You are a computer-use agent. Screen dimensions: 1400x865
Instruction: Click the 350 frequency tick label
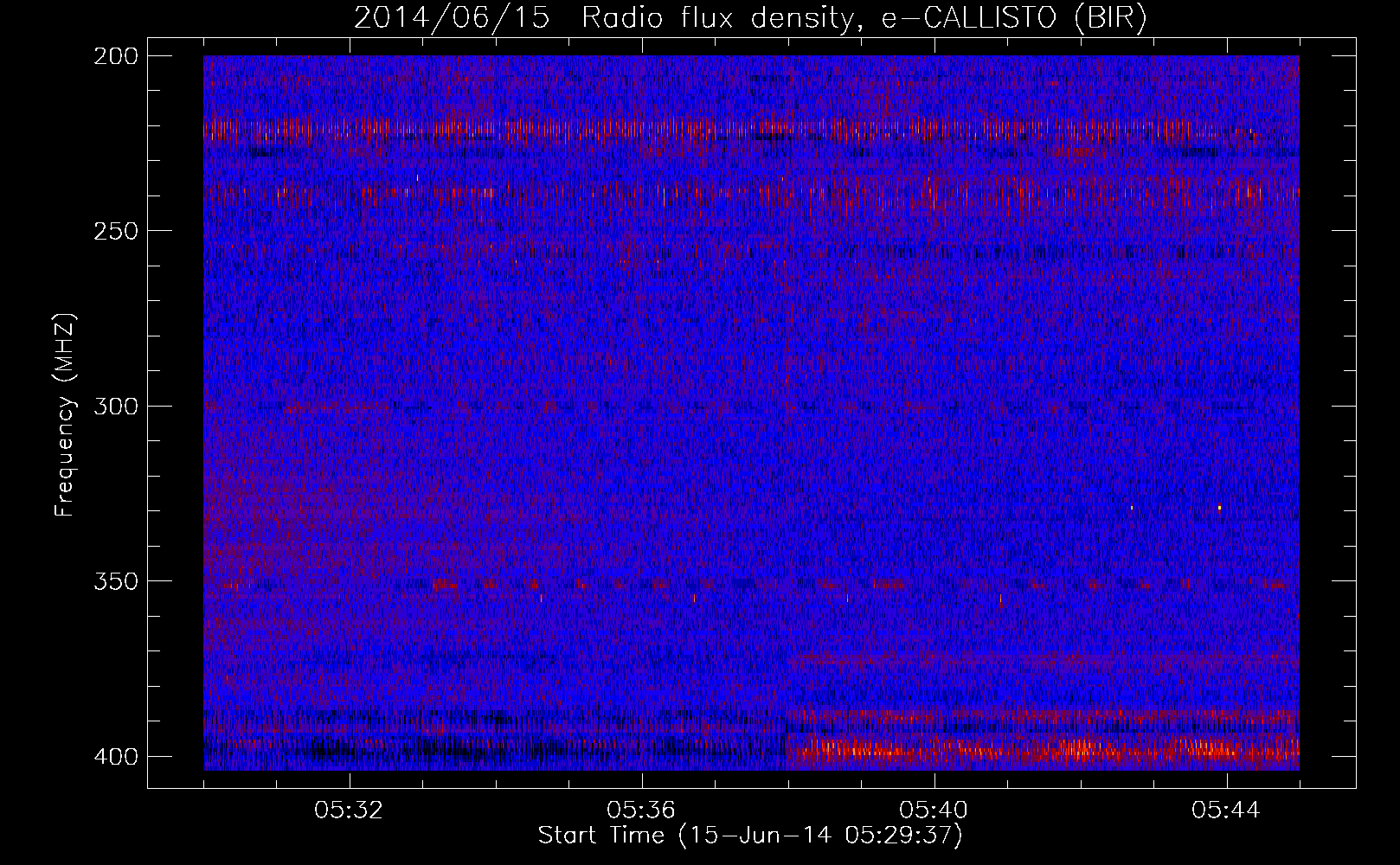click(115, 581)
